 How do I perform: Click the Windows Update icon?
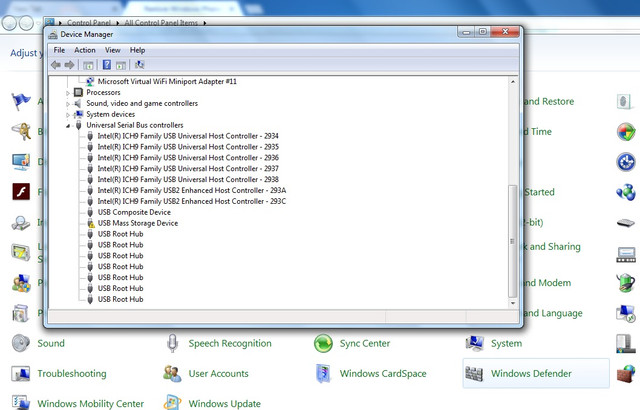pos(172,402)
